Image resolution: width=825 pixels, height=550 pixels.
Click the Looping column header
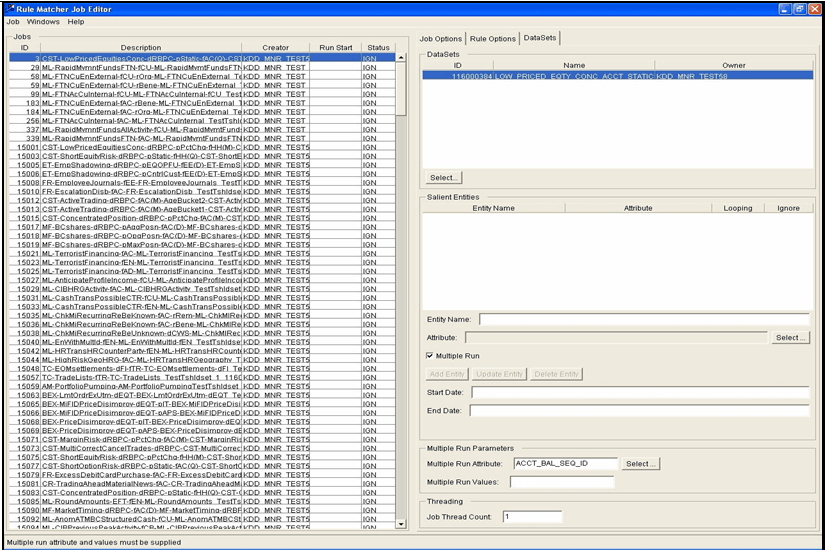738,208
